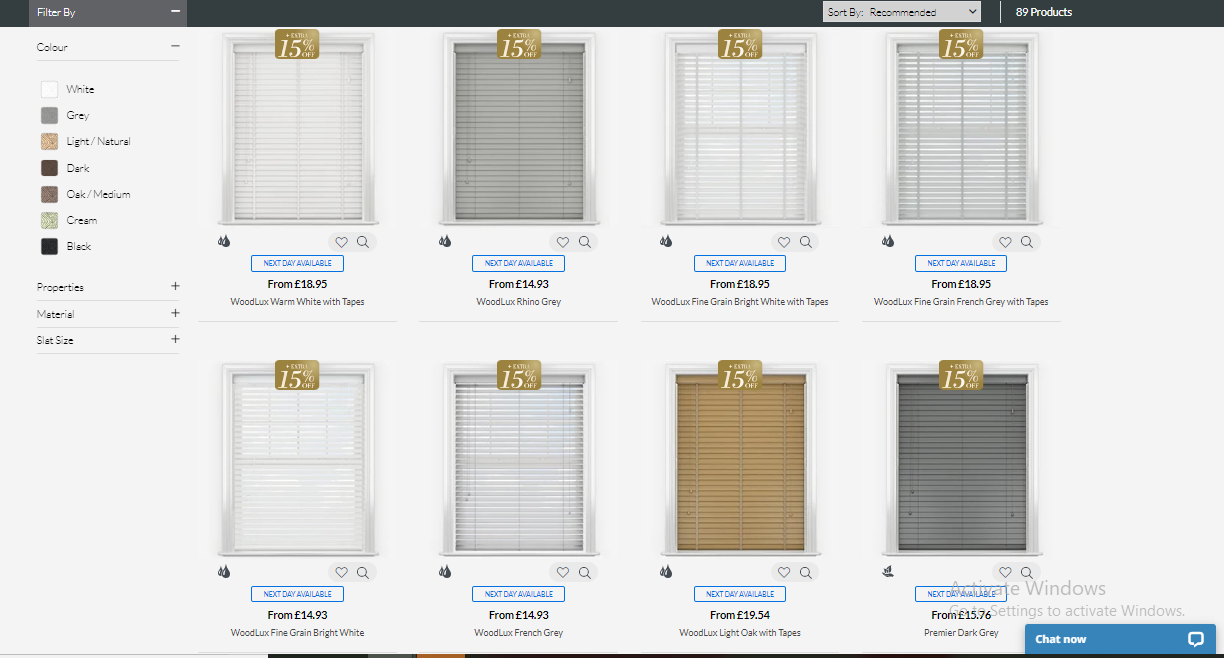Filter by Black colour swatch
This screenshot has height=658, width=1224.
(x=49, y=246)
